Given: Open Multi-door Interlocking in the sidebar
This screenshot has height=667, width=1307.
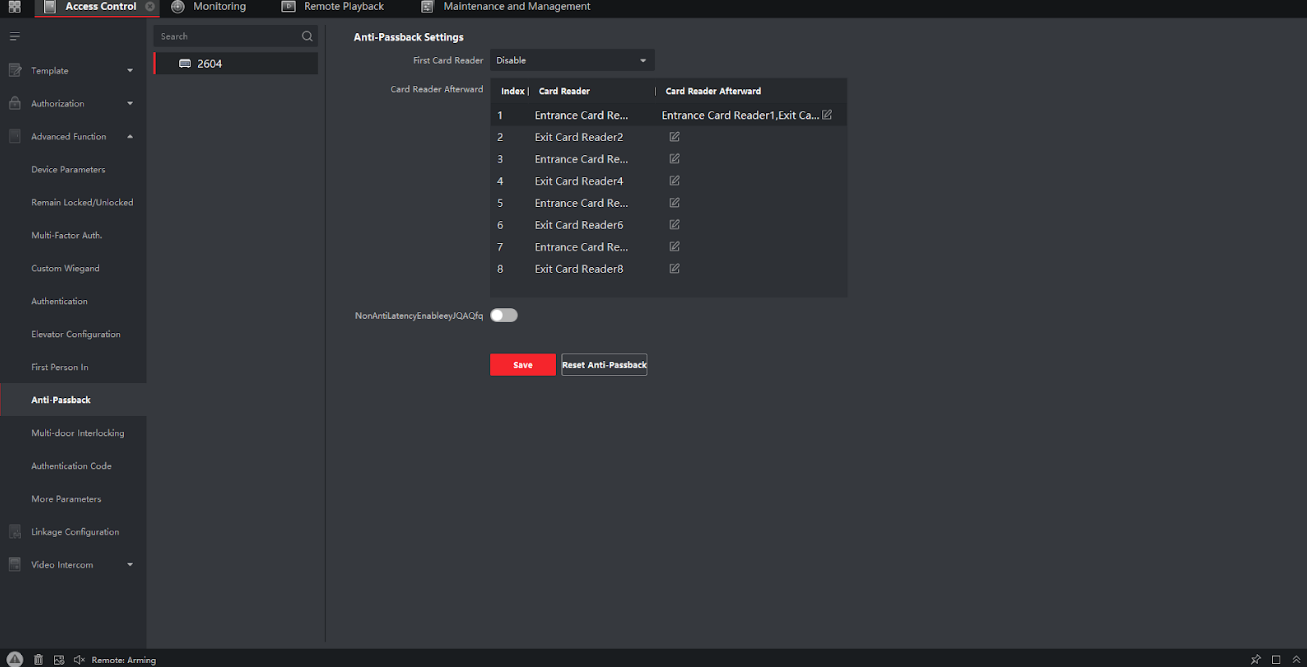Looking at the screenshot, I should pyautogui.click(x=77, y=433).
